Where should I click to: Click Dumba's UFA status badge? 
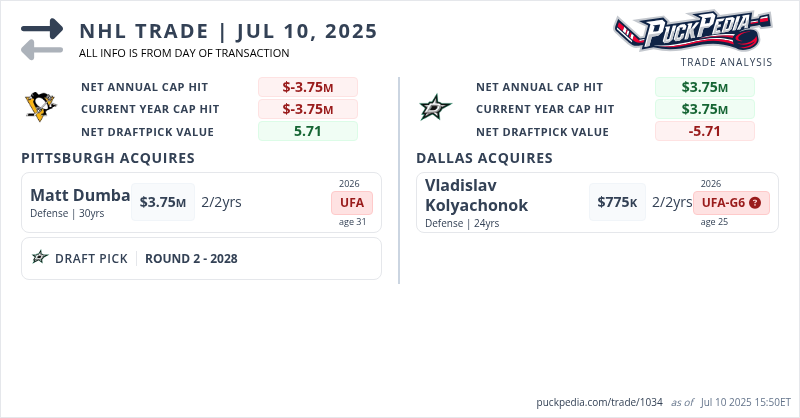[353, 203]
